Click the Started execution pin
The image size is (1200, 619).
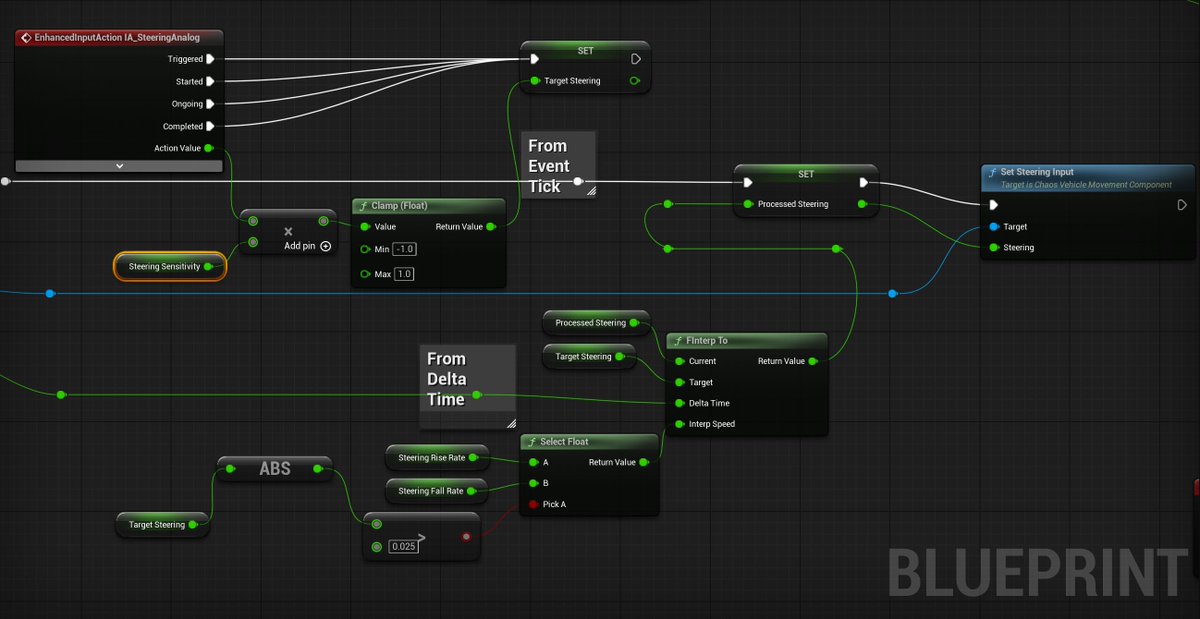coord(210,81)
